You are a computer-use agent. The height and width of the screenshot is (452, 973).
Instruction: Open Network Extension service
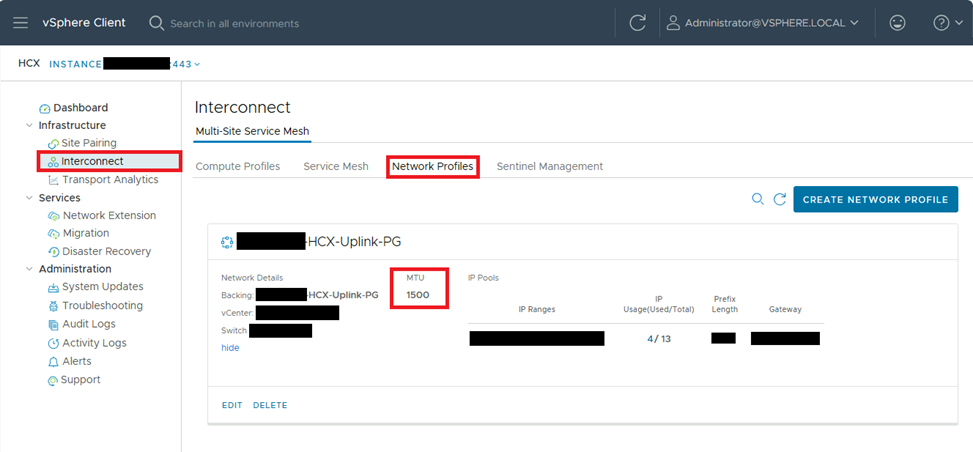[109, 215]
